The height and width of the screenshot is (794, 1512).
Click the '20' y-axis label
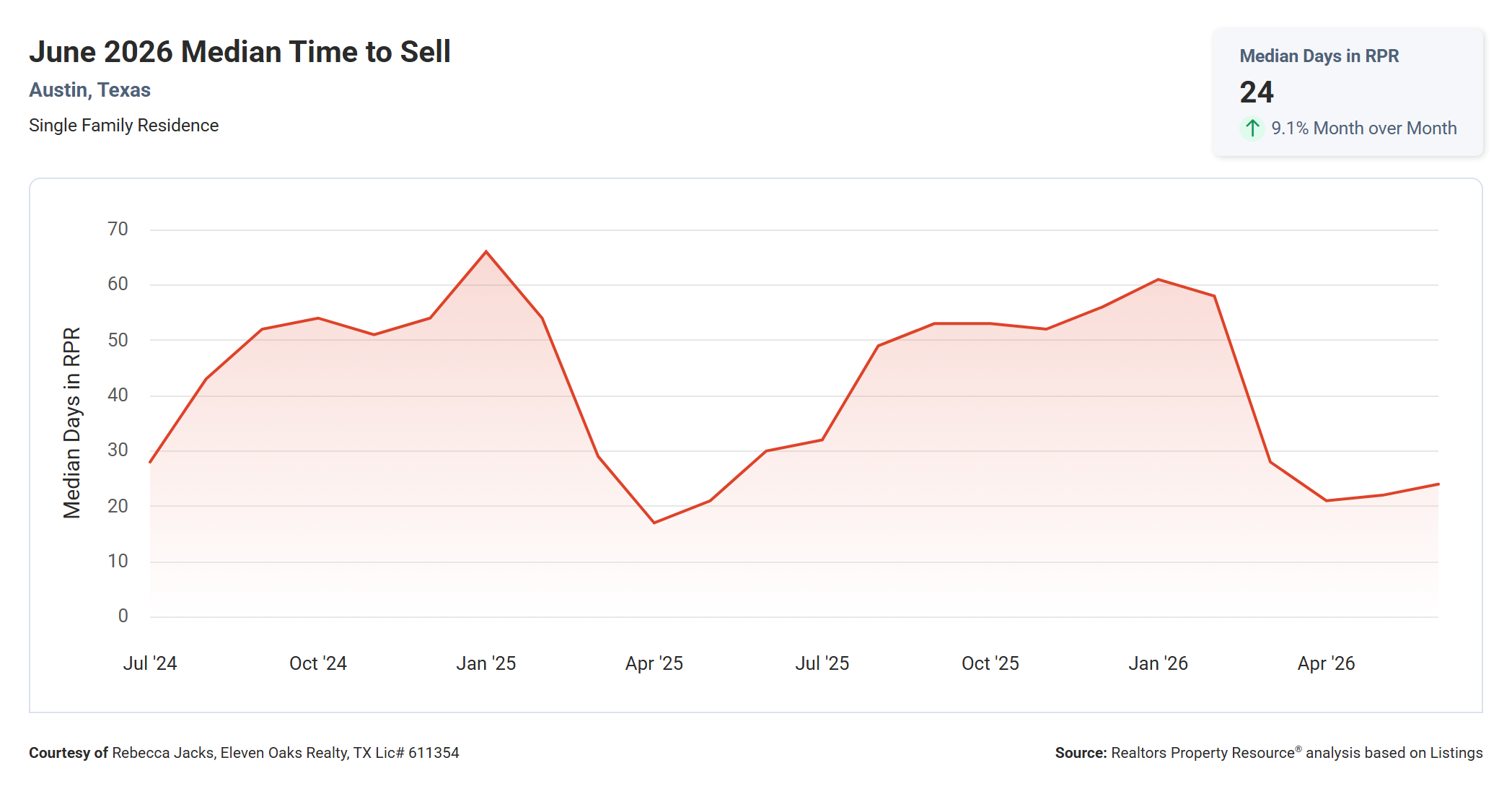pos(118,506)
